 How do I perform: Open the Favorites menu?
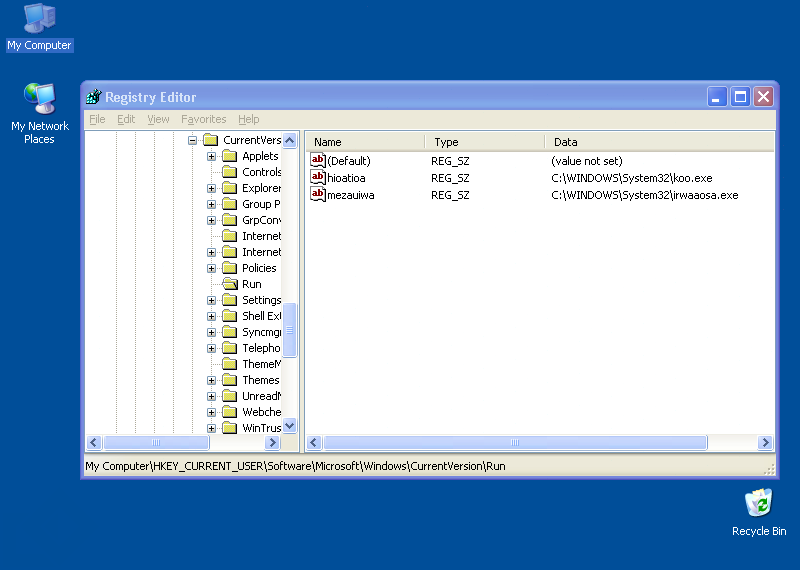tap(204, 119)
